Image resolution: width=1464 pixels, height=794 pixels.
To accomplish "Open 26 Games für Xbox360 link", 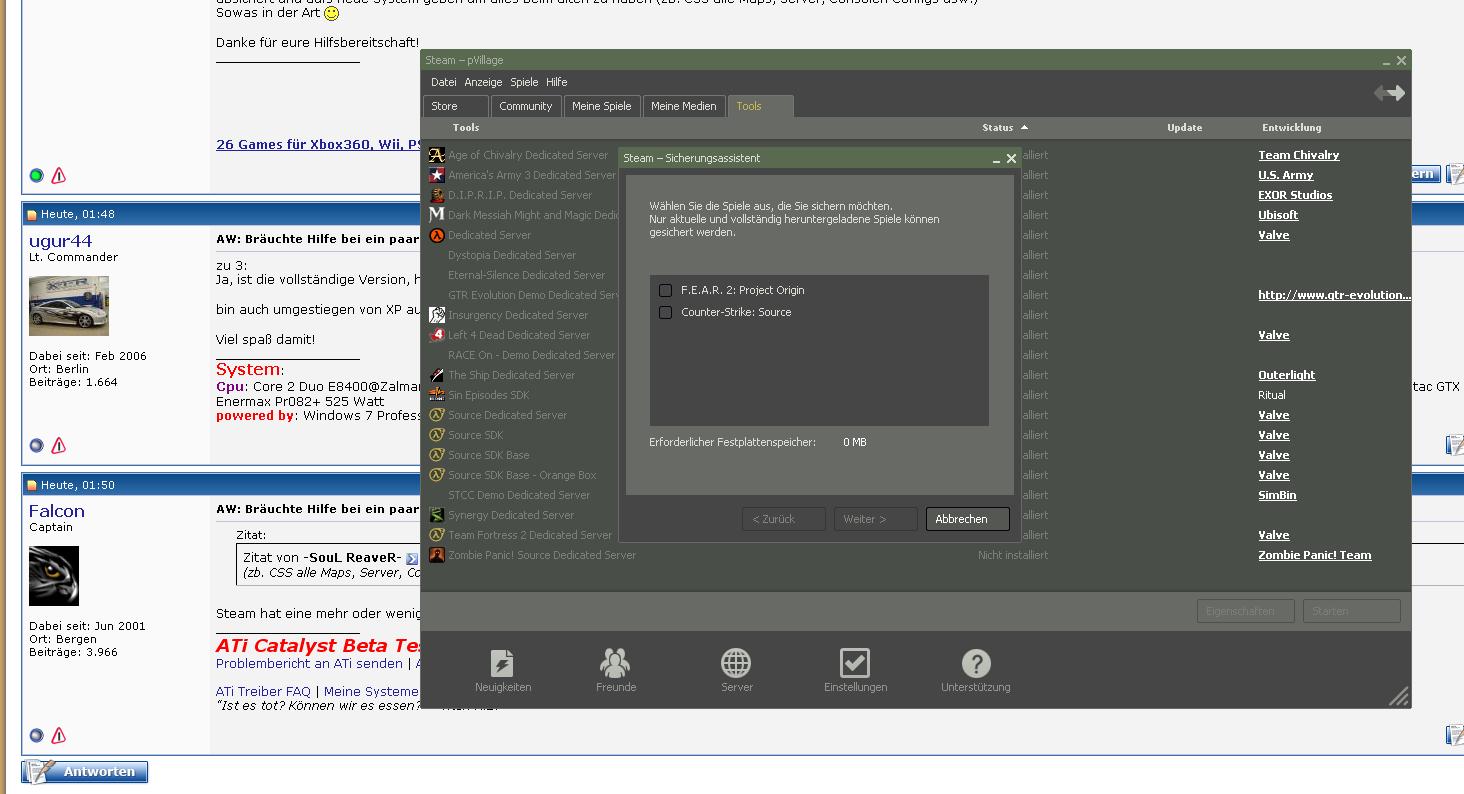I will click(x=319, y=145).
